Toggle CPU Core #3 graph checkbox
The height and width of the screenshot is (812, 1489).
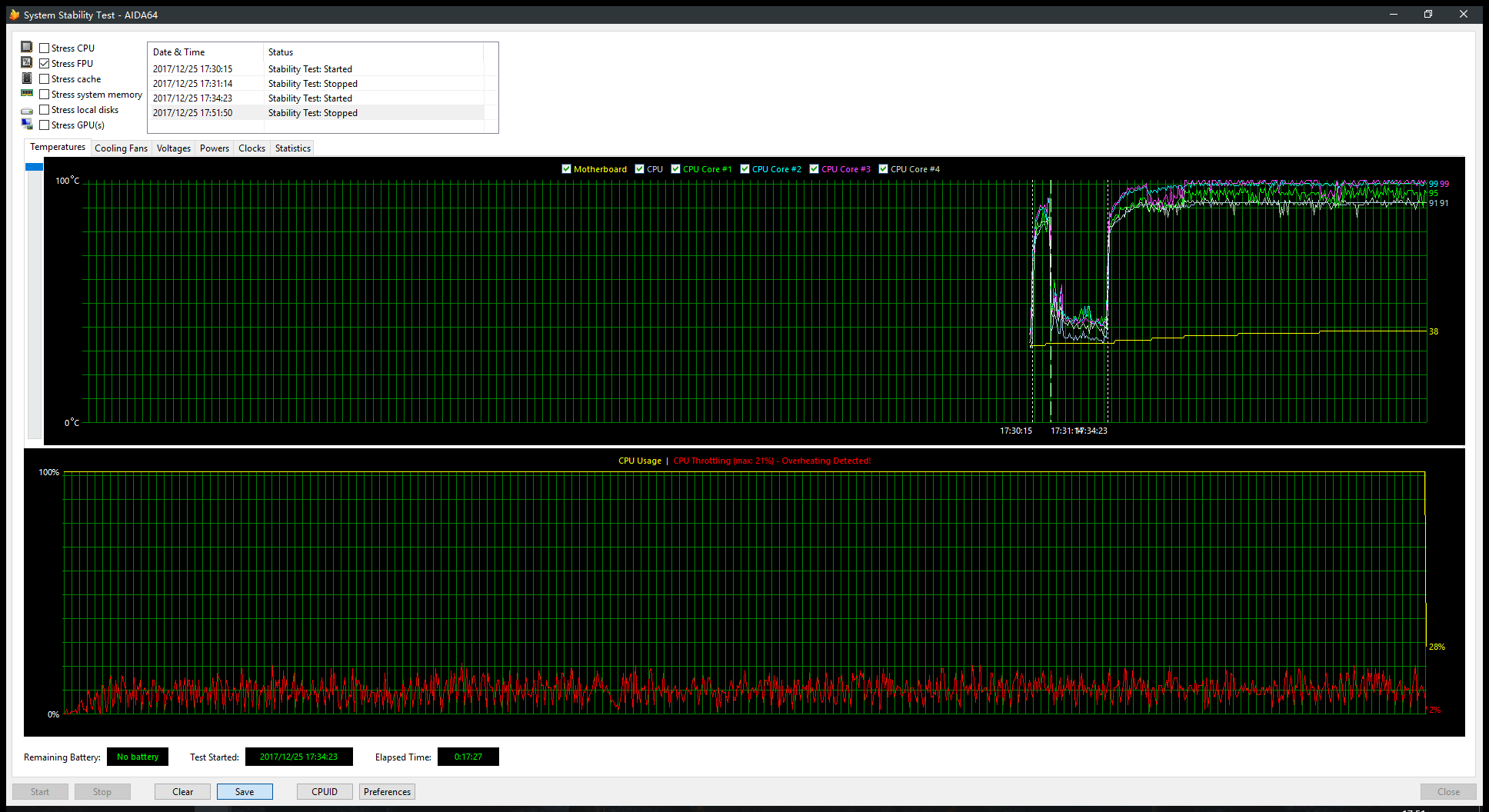pyautogui.click(x=814, y=169)
